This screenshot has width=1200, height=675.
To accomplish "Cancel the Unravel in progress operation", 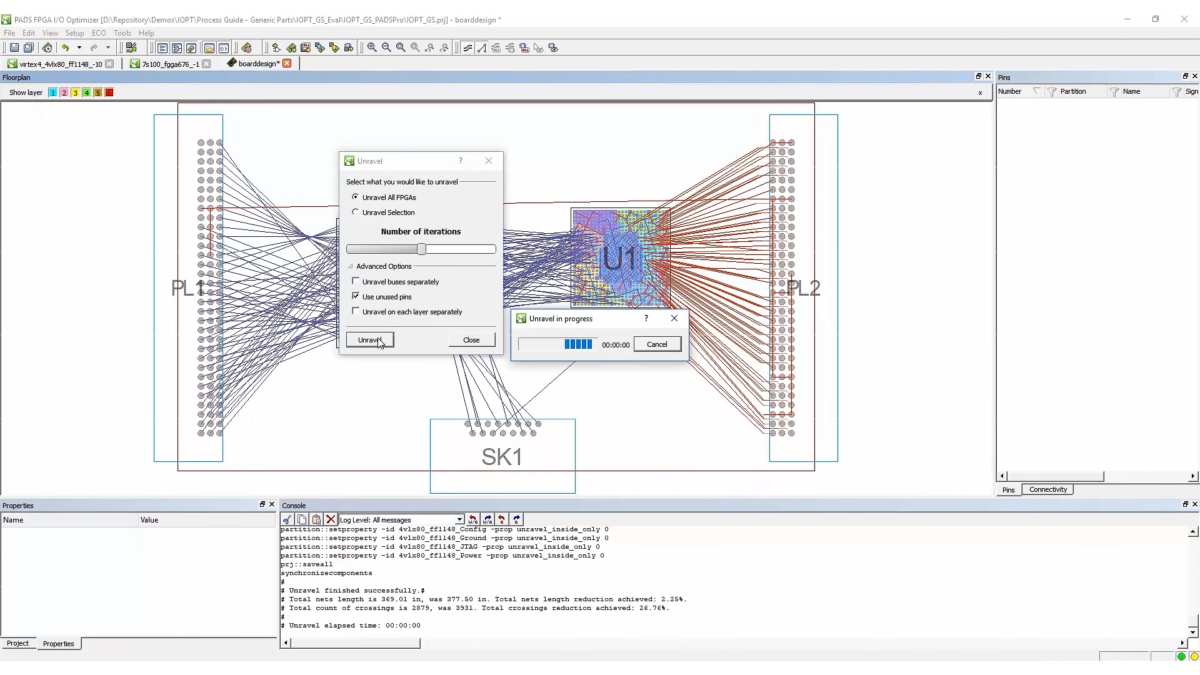I will 657,344.
